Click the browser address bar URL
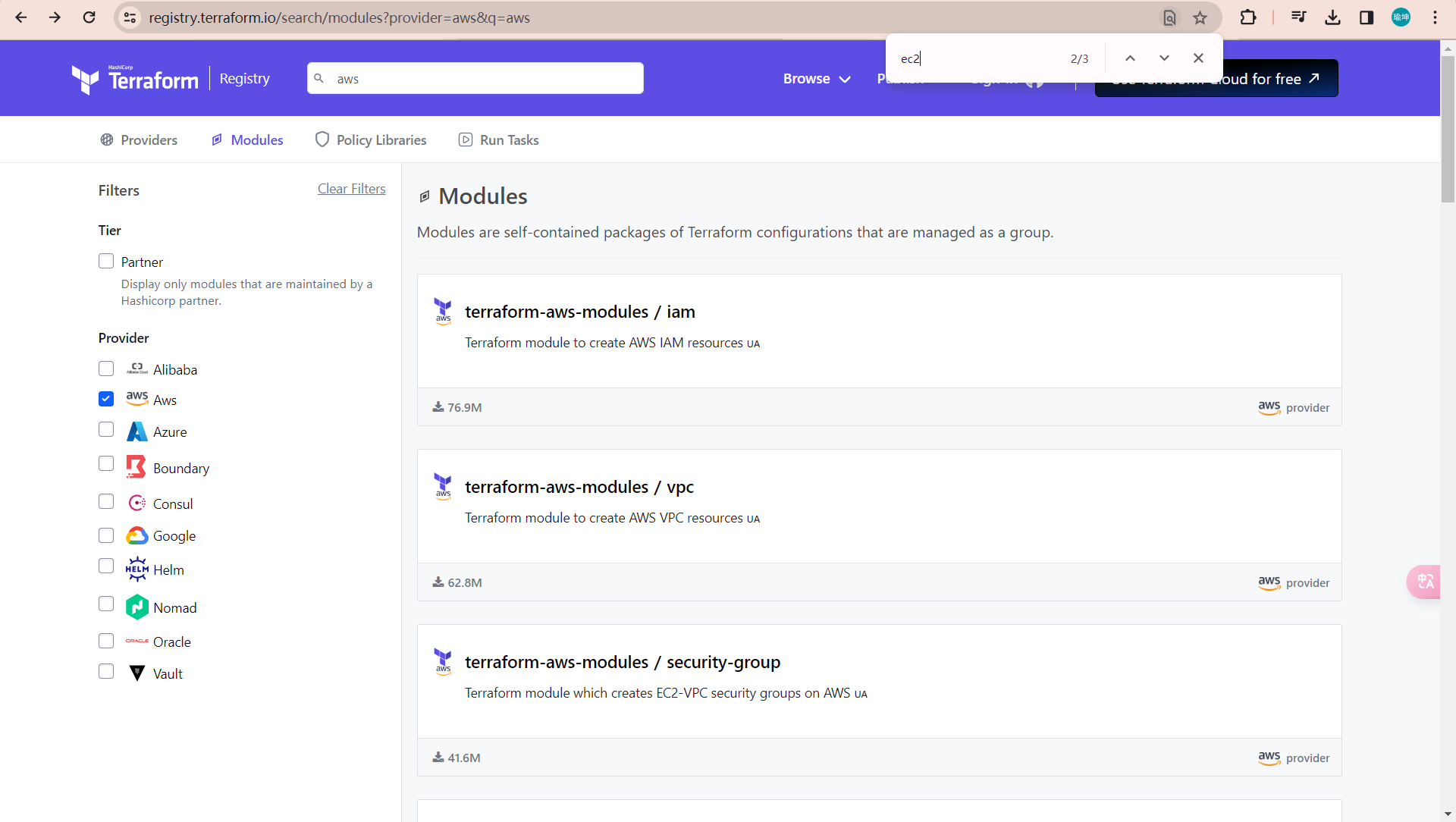 [x=340, y=17]
